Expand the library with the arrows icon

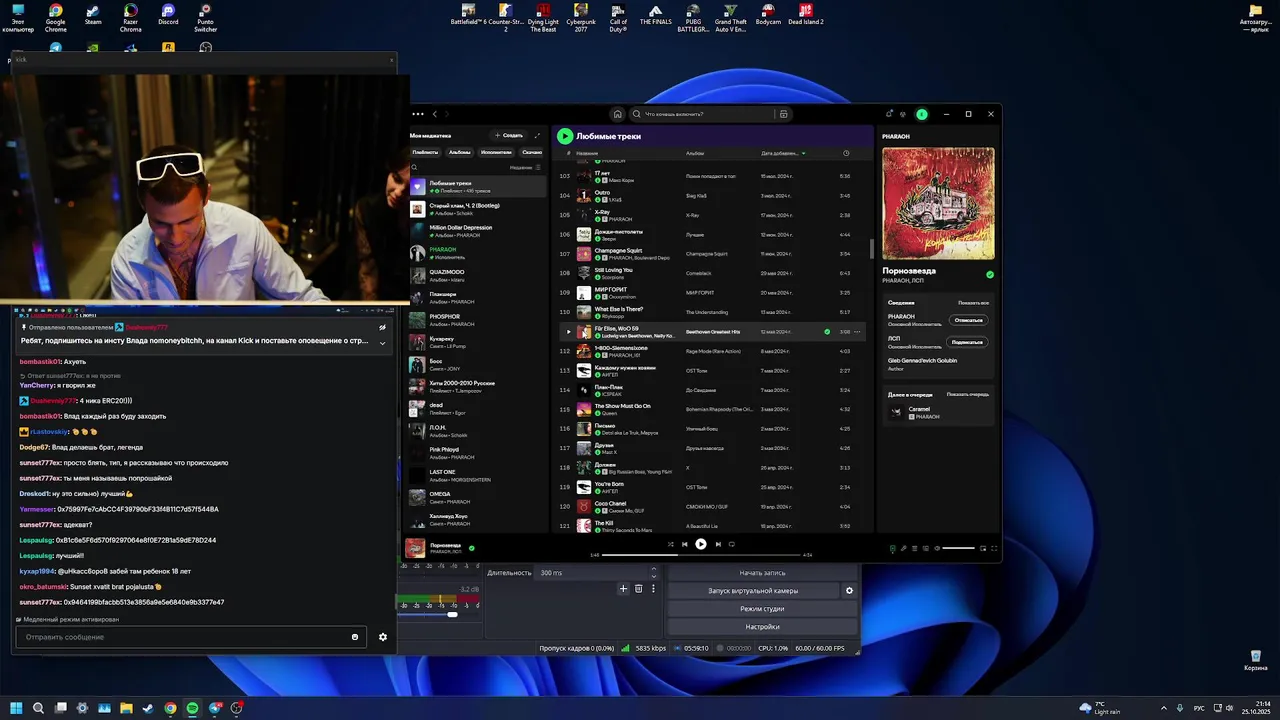coord(537,135)
